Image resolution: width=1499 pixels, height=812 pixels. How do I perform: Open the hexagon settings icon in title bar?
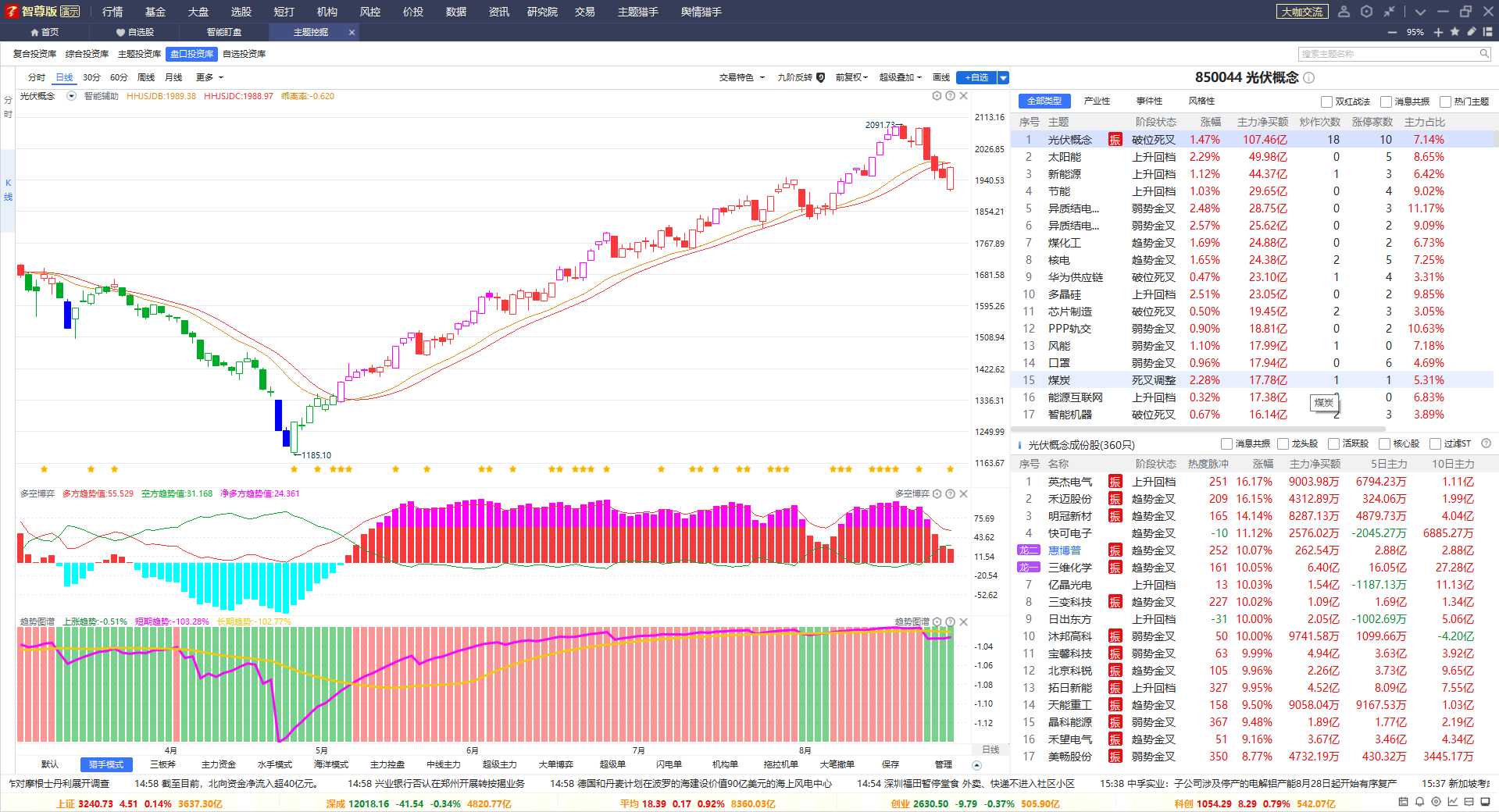pos(1366,11)
